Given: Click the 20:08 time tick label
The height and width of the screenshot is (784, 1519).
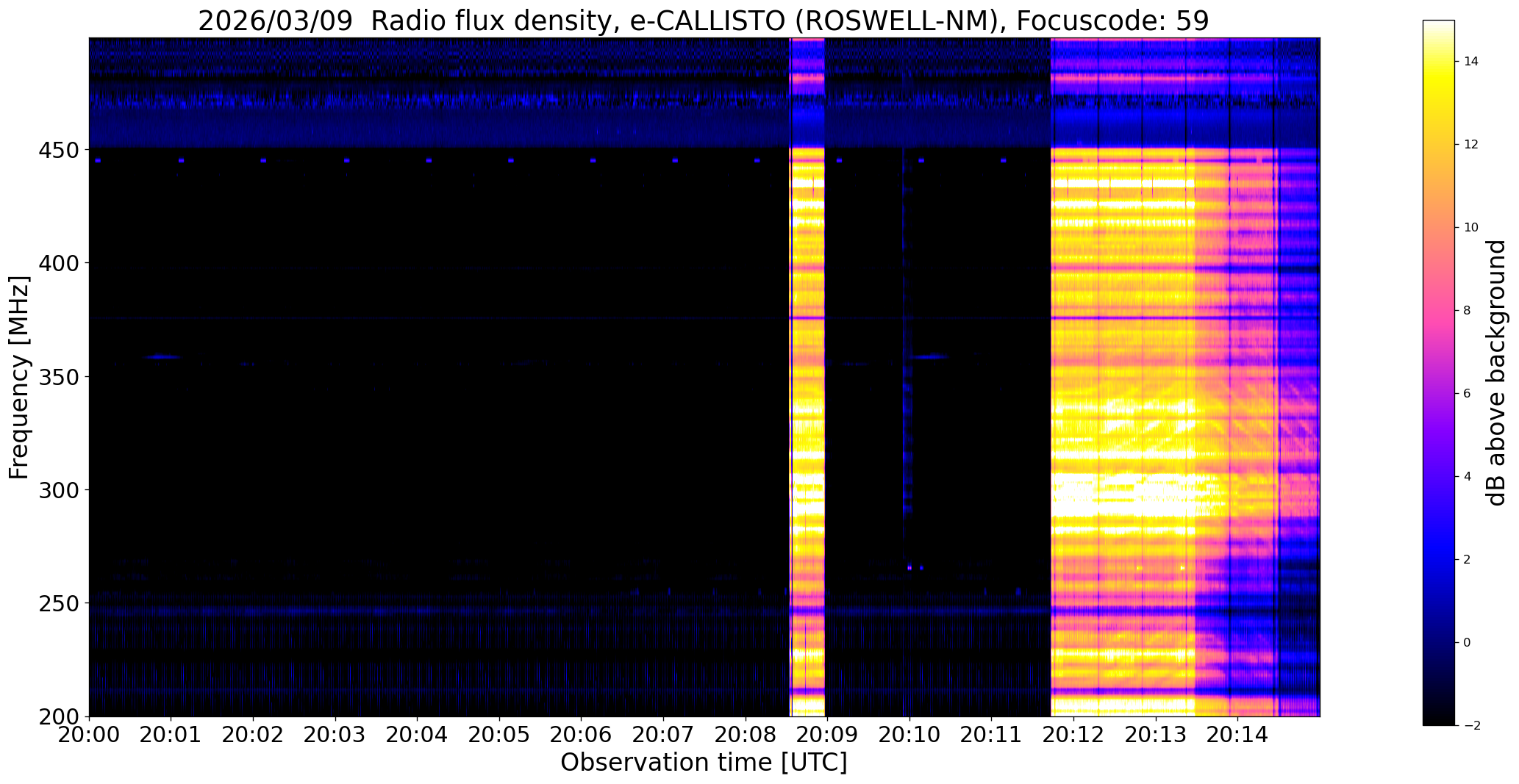Looking at the screenshot, I should tap(746, 733).
